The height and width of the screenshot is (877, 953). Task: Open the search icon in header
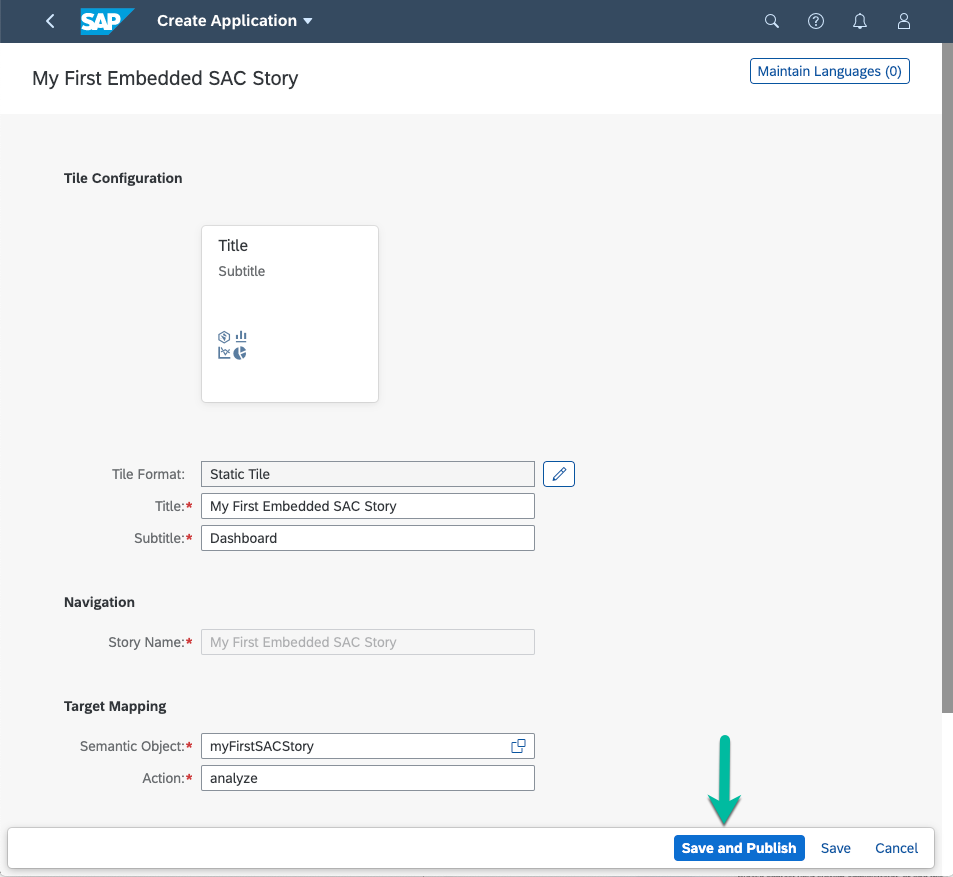pyautogui.click(x=771, y=21)
